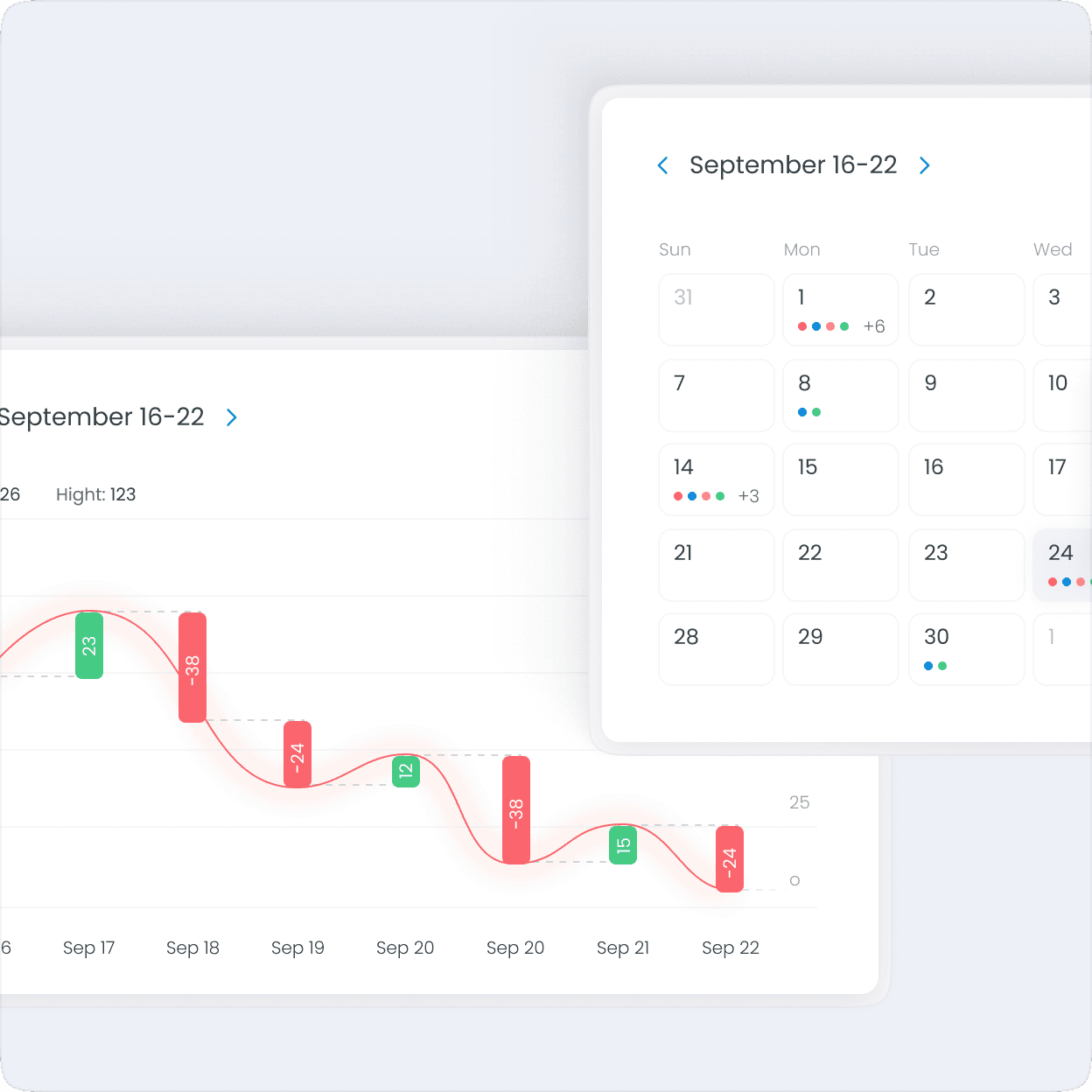Click the red -24 bar on Sep 22
This screenshot has width=1092, height=1092.
tap(730, 858)
